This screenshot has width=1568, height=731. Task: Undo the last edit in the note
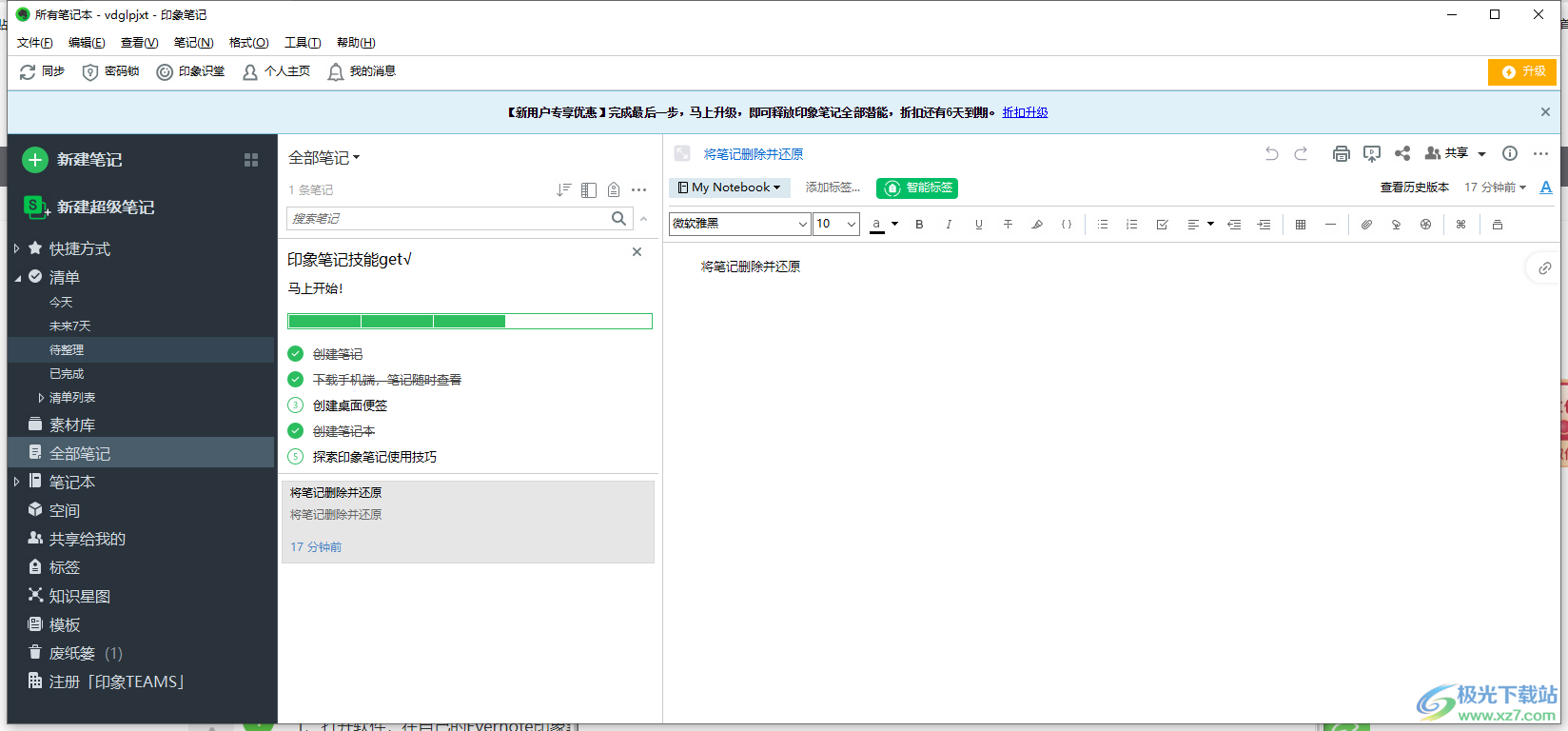click(1272, 153)
